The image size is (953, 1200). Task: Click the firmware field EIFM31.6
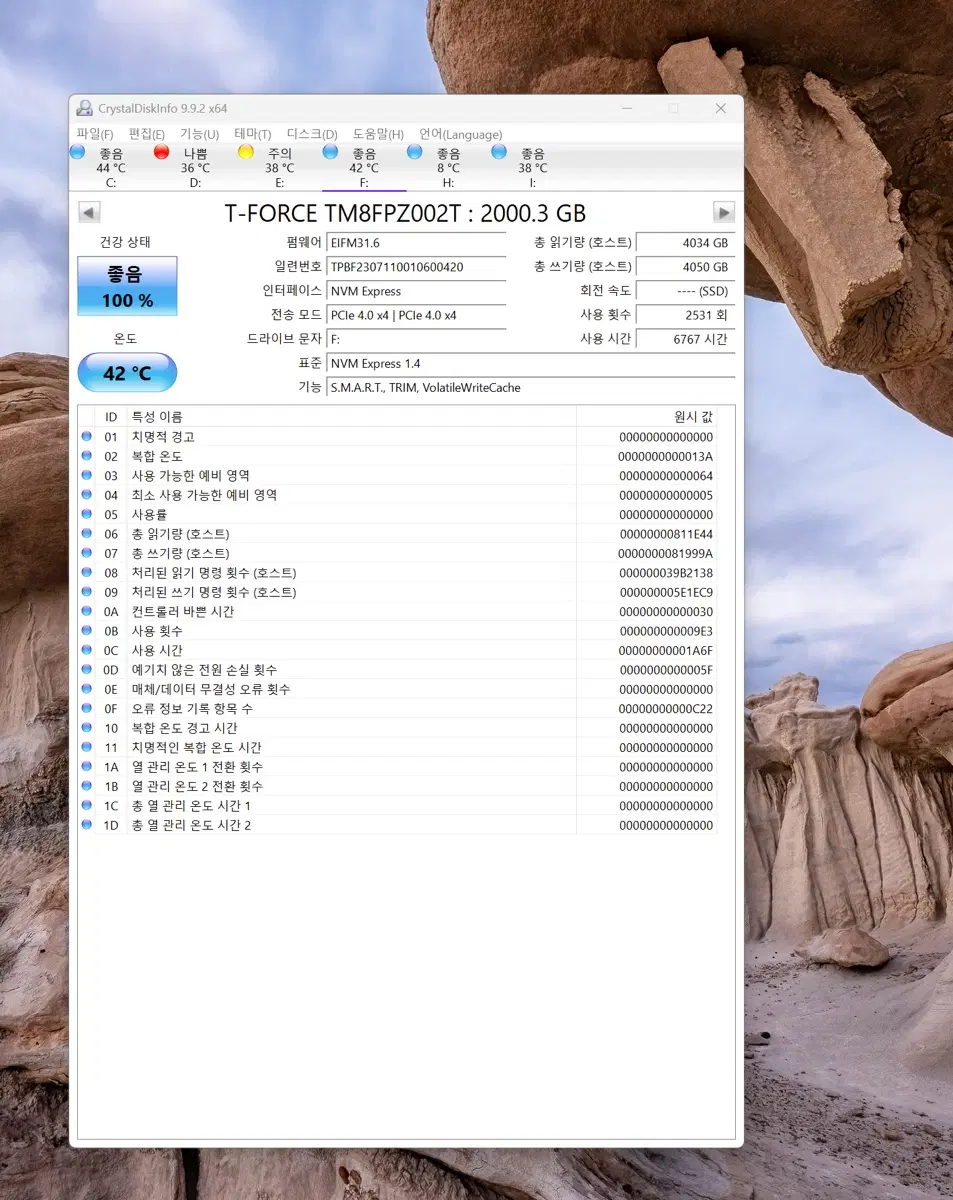pos(416,243)
